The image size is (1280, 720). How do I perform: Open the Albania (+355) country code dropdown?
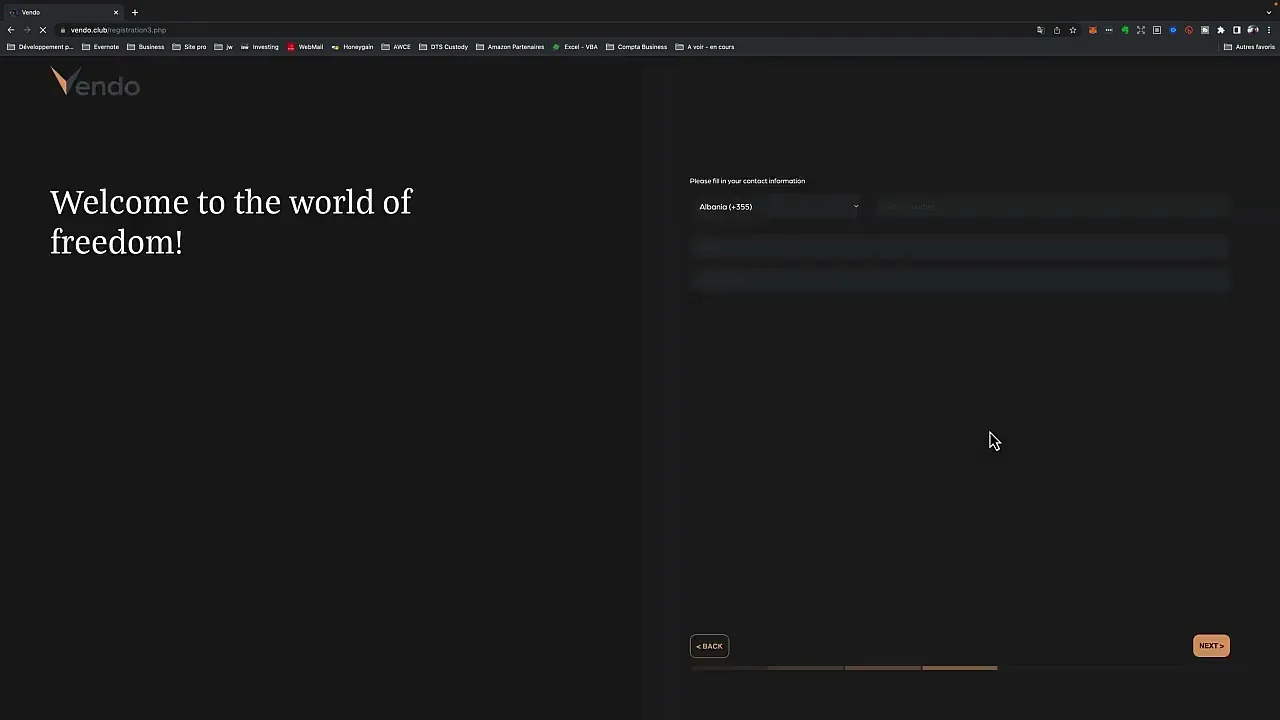click(778, 207)
